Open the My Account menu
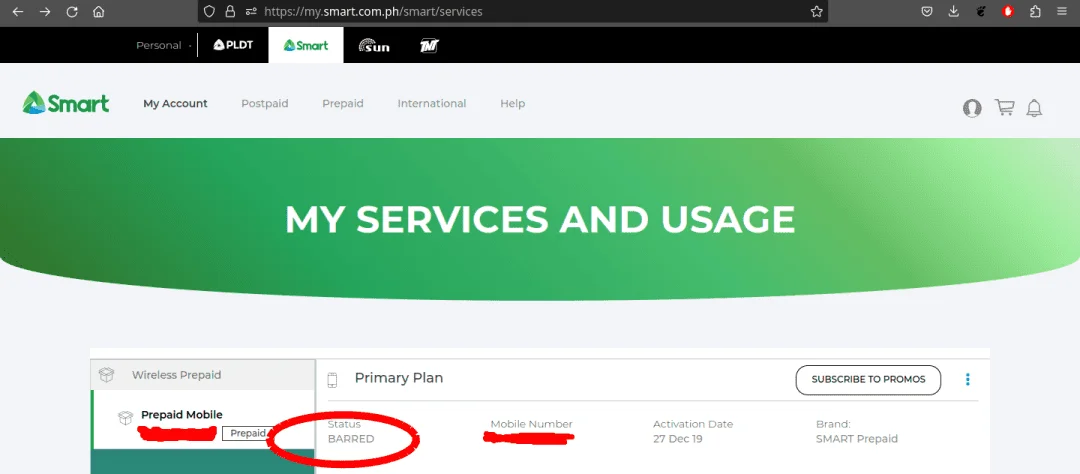The image size is (1080, 474). tap(175, 103)
